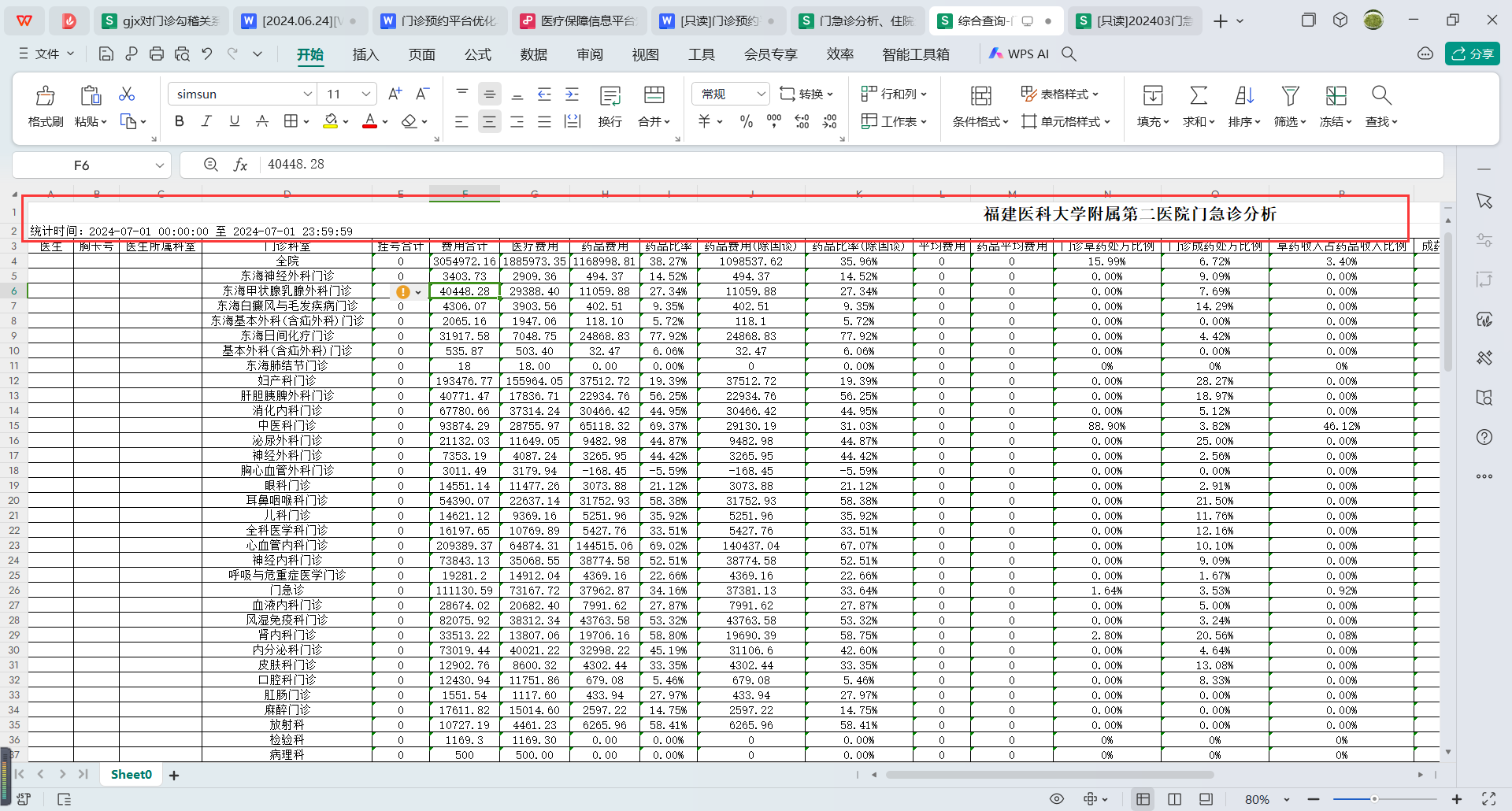Click the Format Painter (格式刷) icon
The image size is (1512, 811).
[46, 96]
